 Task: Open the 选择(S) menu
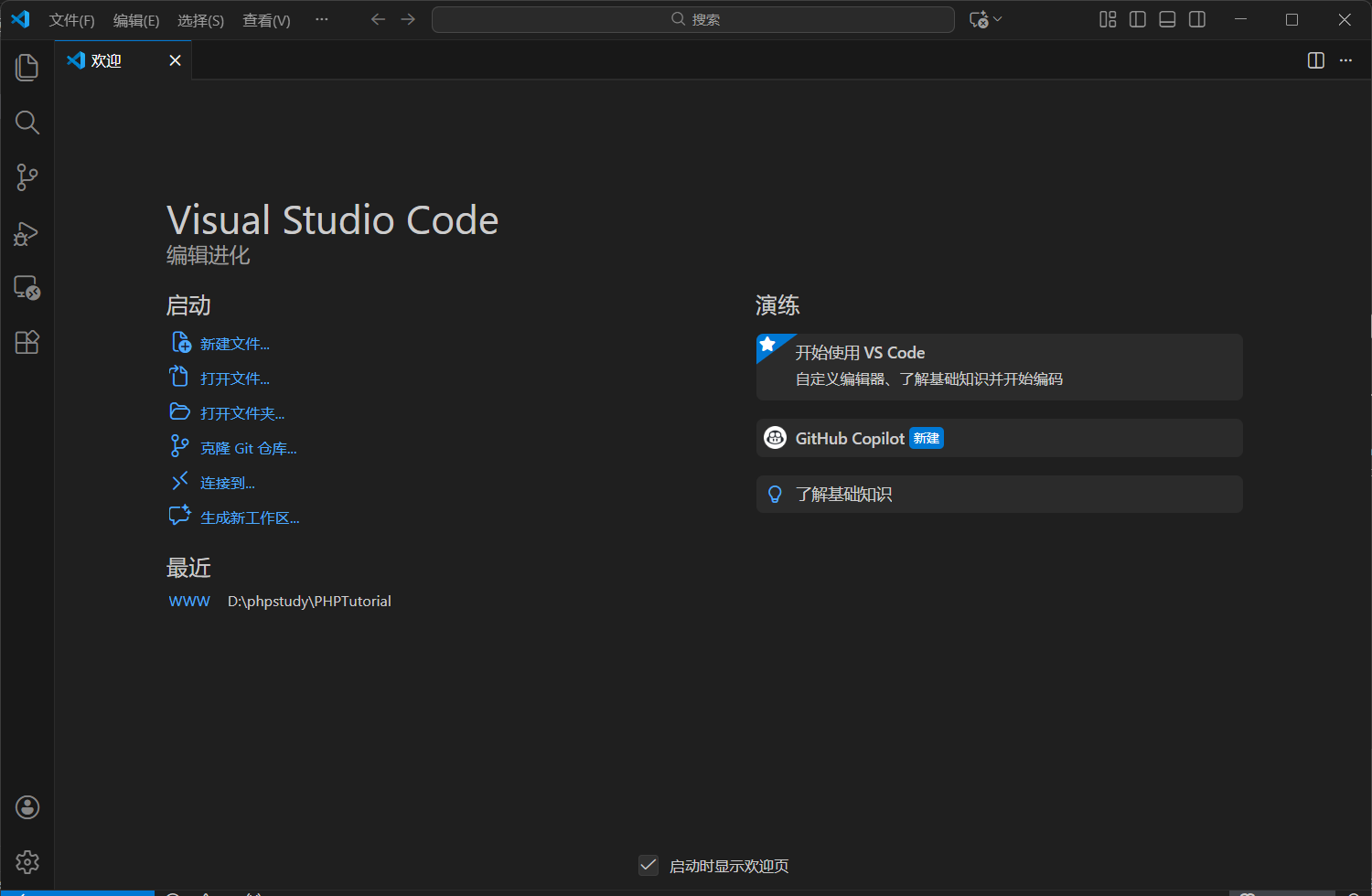tap(200, 20)
